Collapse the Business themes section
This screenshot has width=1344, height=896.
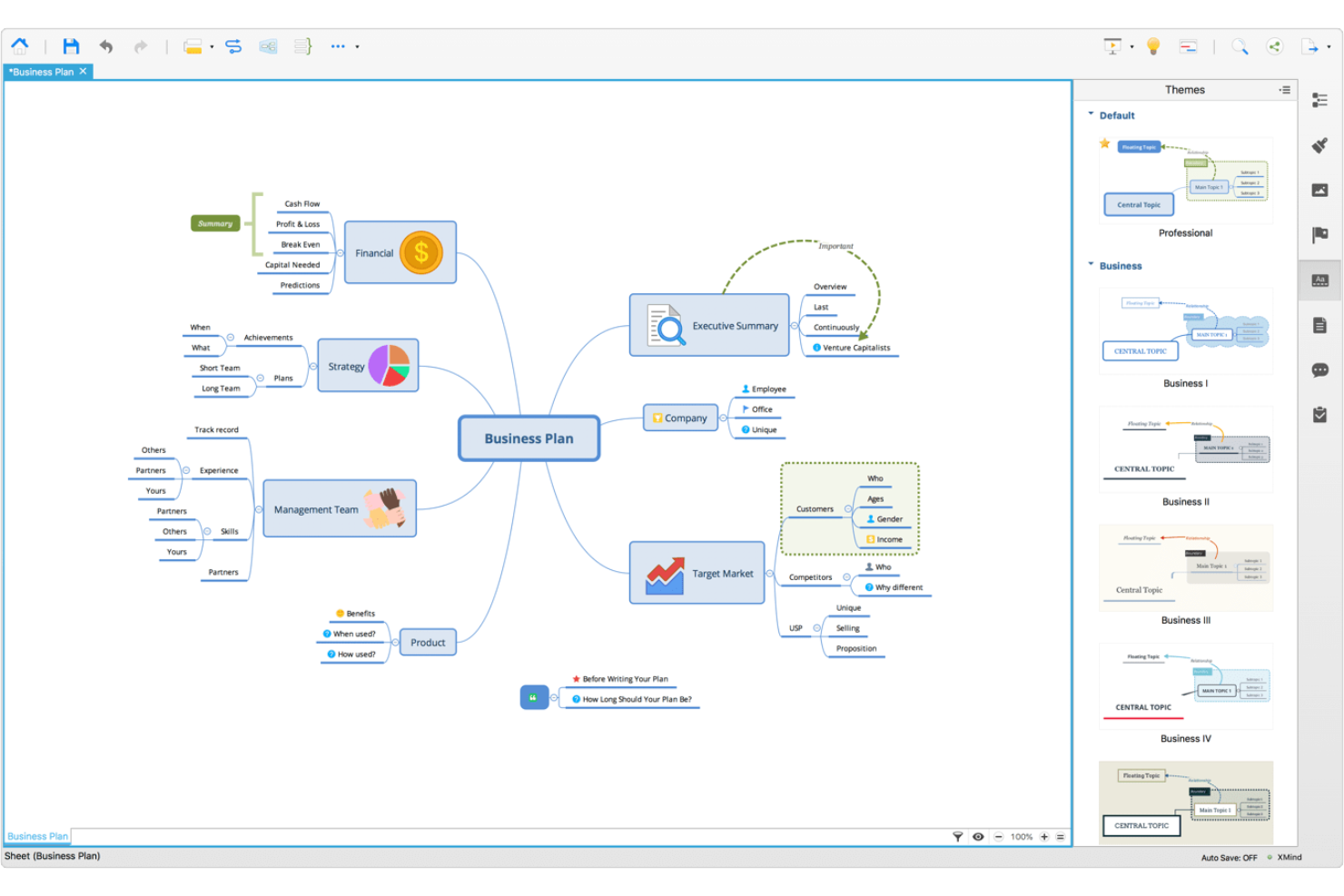(1091, 265)
